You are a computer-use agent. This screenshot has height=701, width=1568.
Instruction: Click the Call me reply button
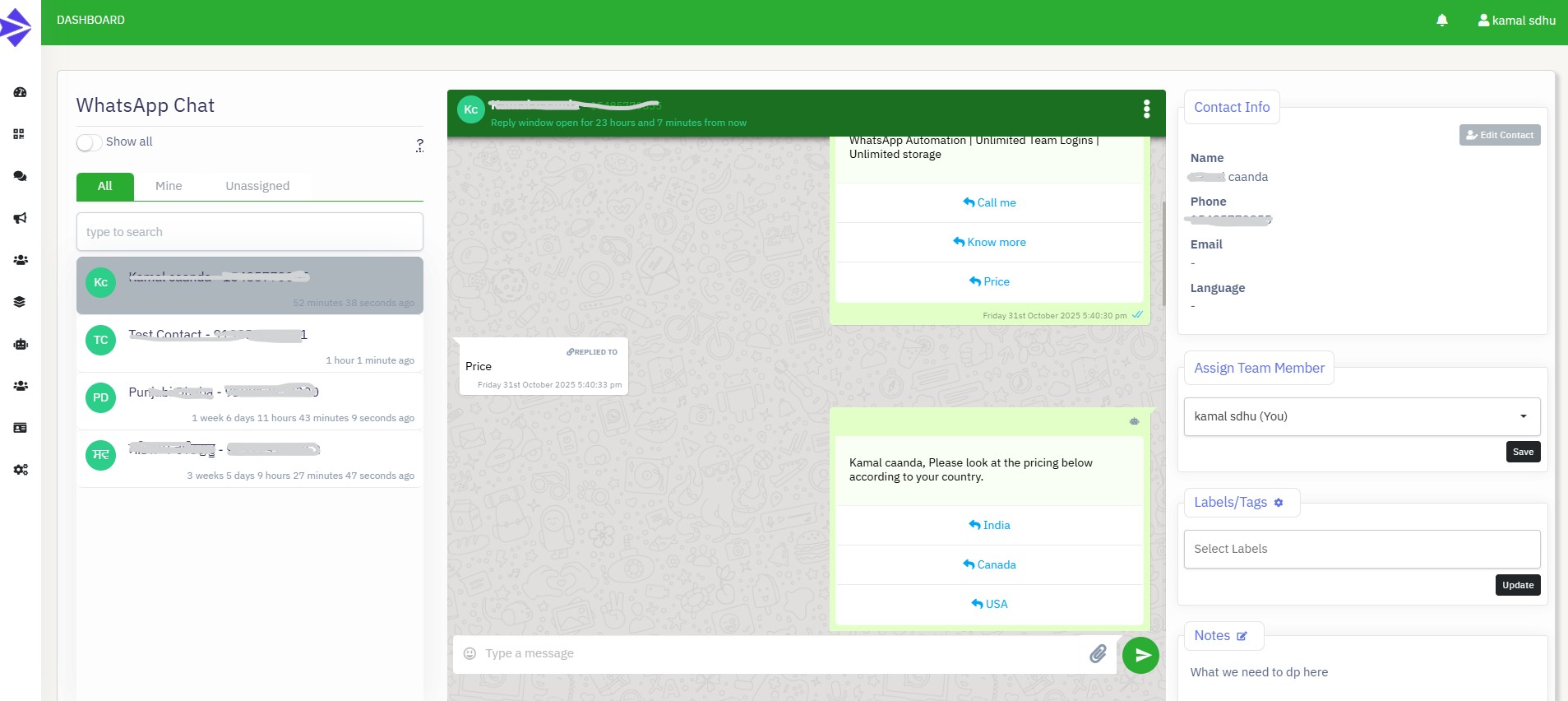tap(989, 202)
